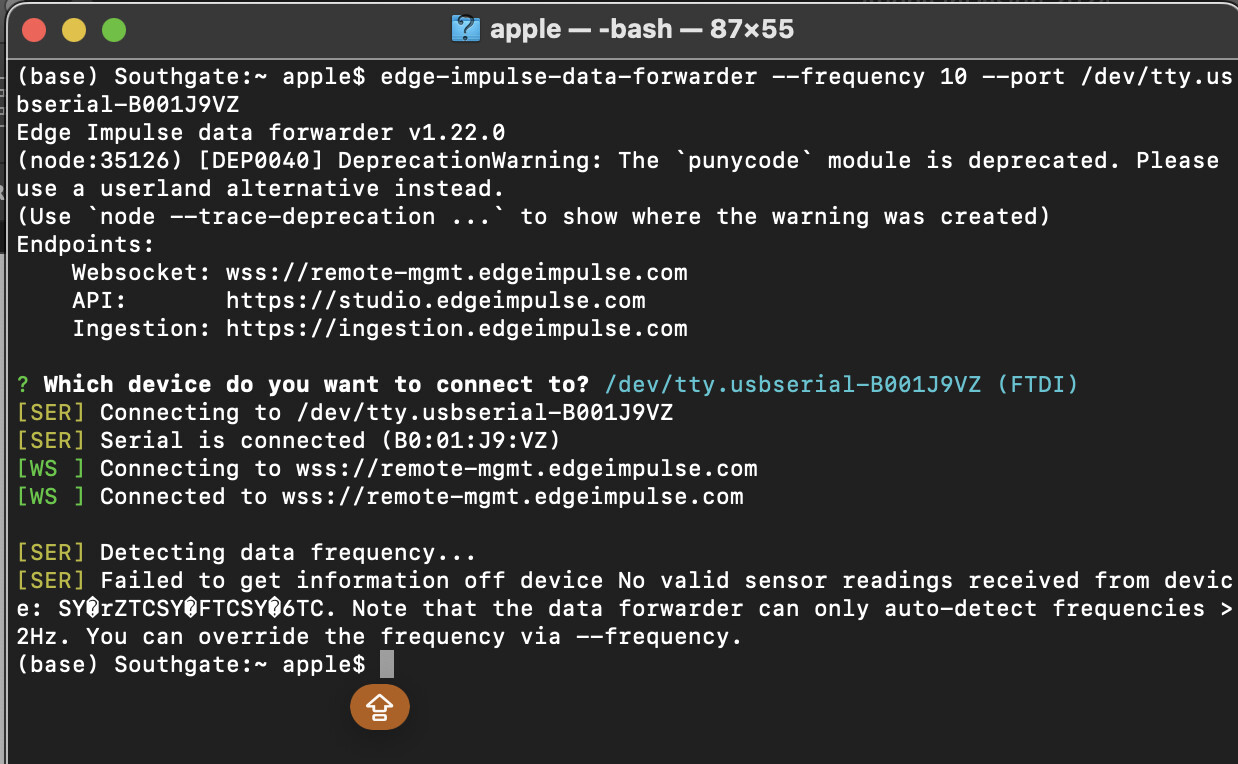Minimize the Terminal using the yellow button
This screenshot has width=1238, height=764.
tap(74, 30)
